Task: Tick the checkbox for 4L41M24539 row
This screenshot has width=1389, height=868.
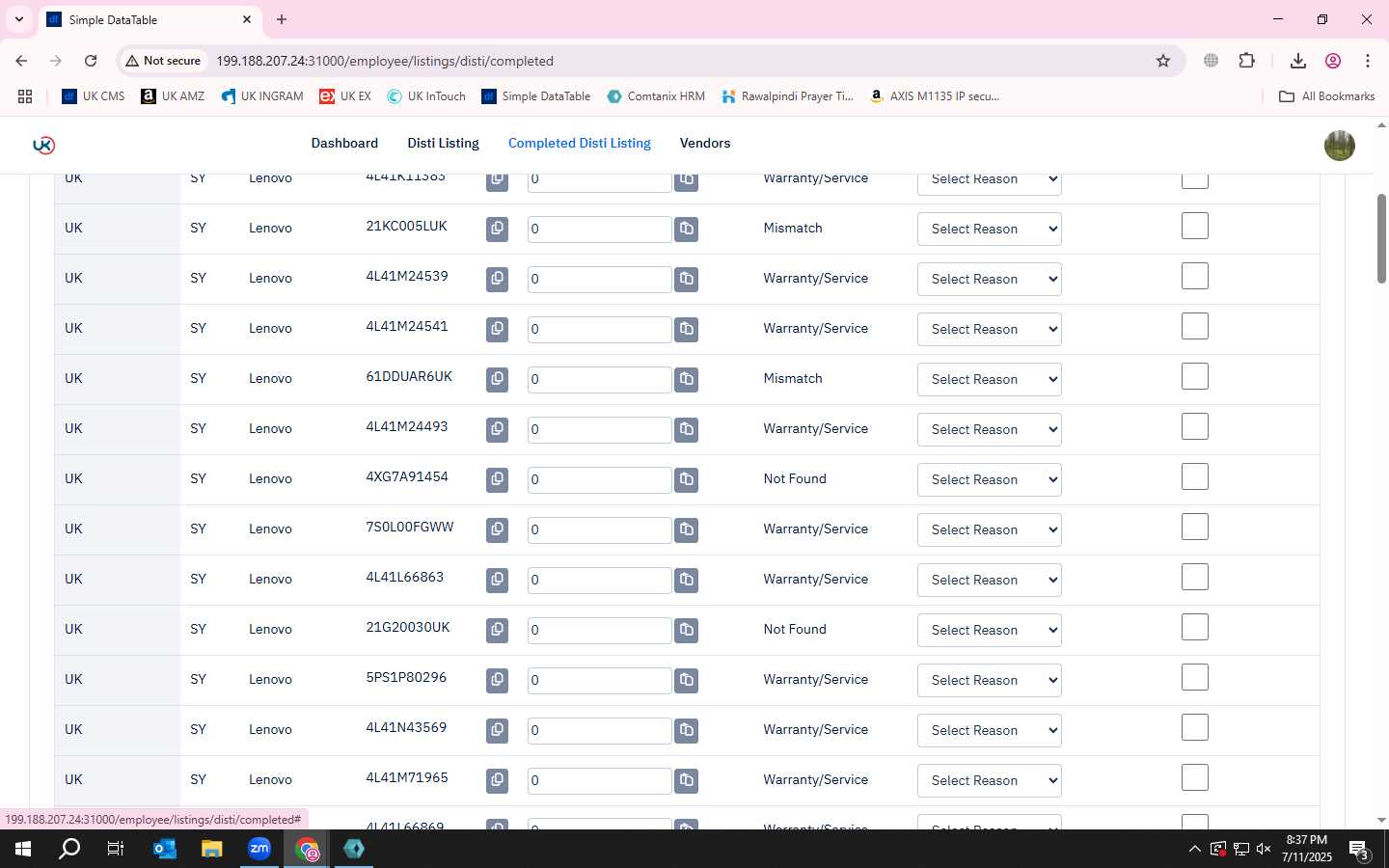Action: coord(1195,277)
